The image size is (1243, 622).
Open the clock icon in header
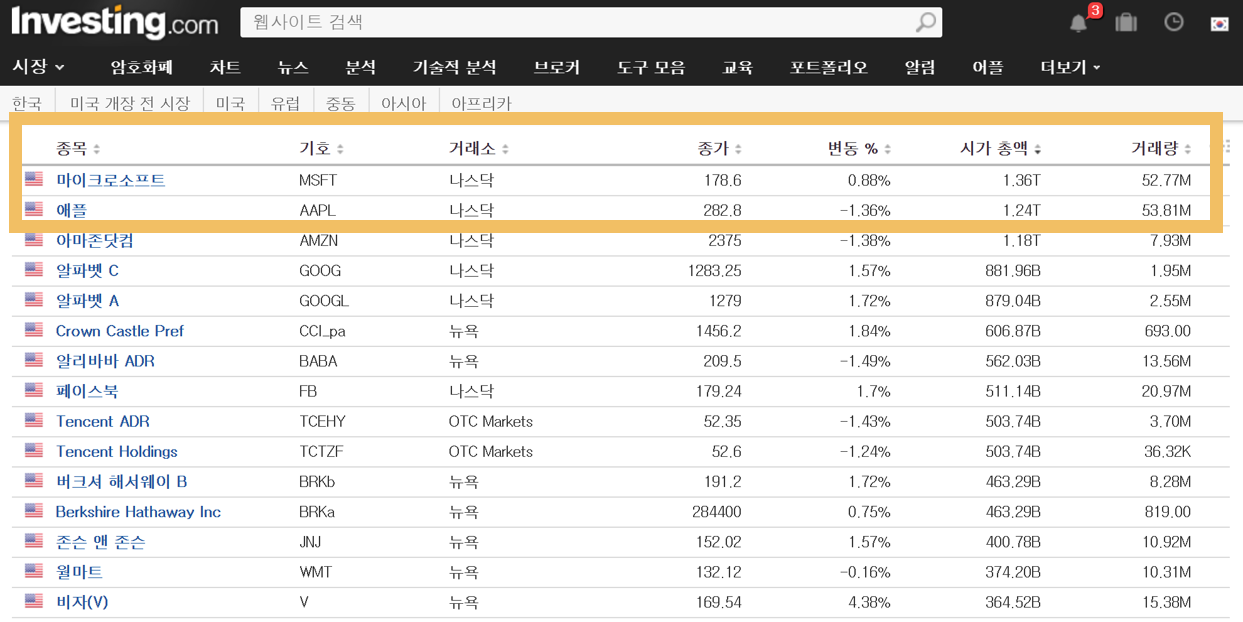coord(1173,22)
